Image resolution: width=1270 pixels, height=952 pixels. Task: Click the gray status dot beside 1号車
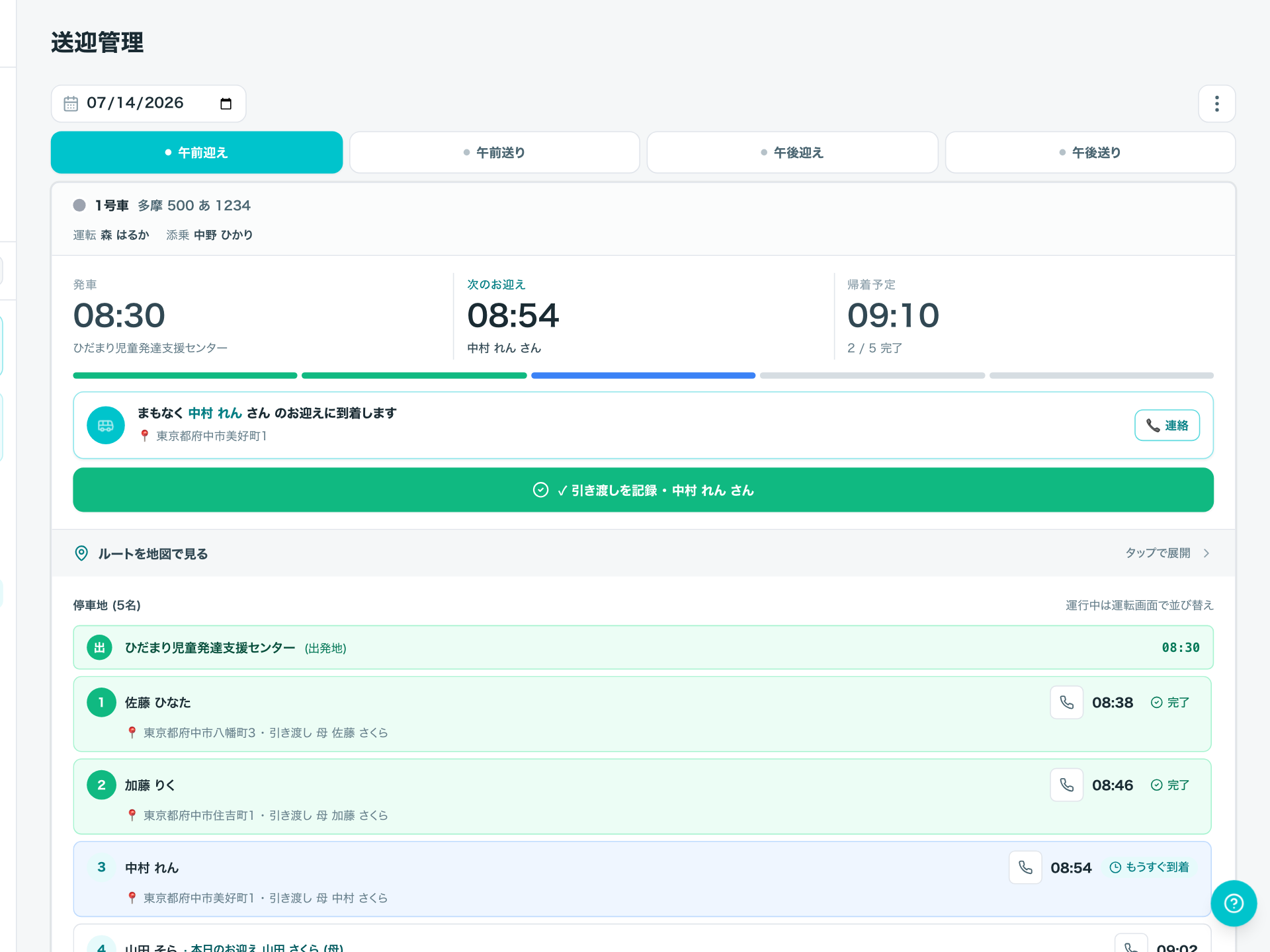79,205
